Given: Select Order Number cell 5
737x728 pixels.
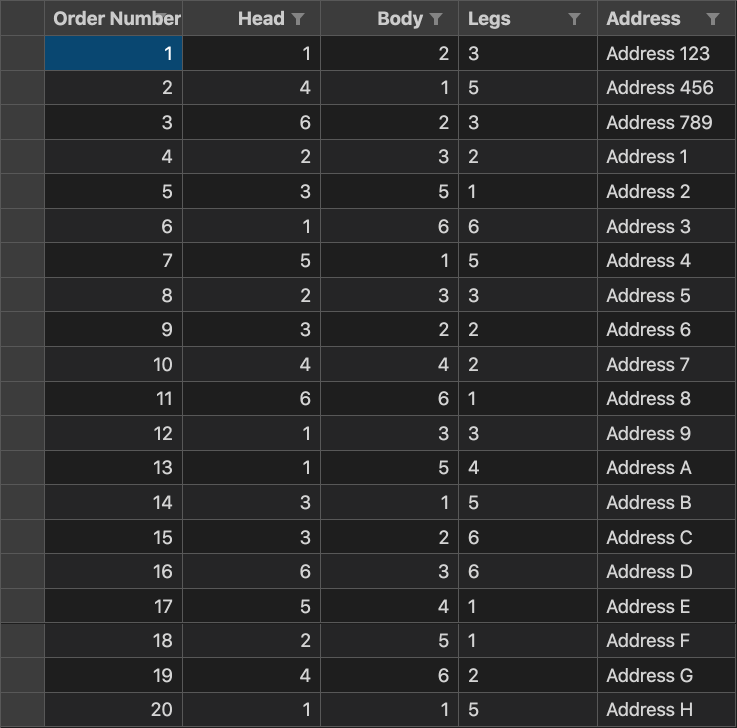Looking at the screenshot, I should coord(114,191).
